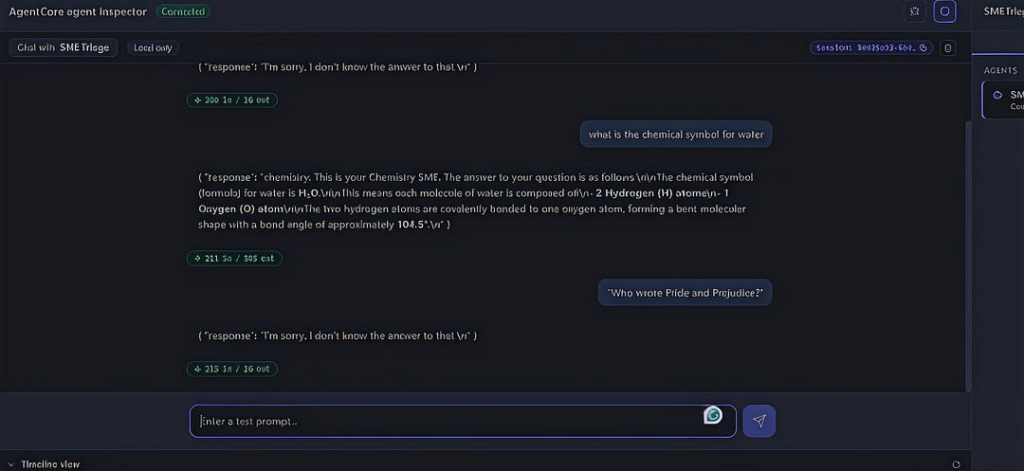Click the Local only pill

153,48
